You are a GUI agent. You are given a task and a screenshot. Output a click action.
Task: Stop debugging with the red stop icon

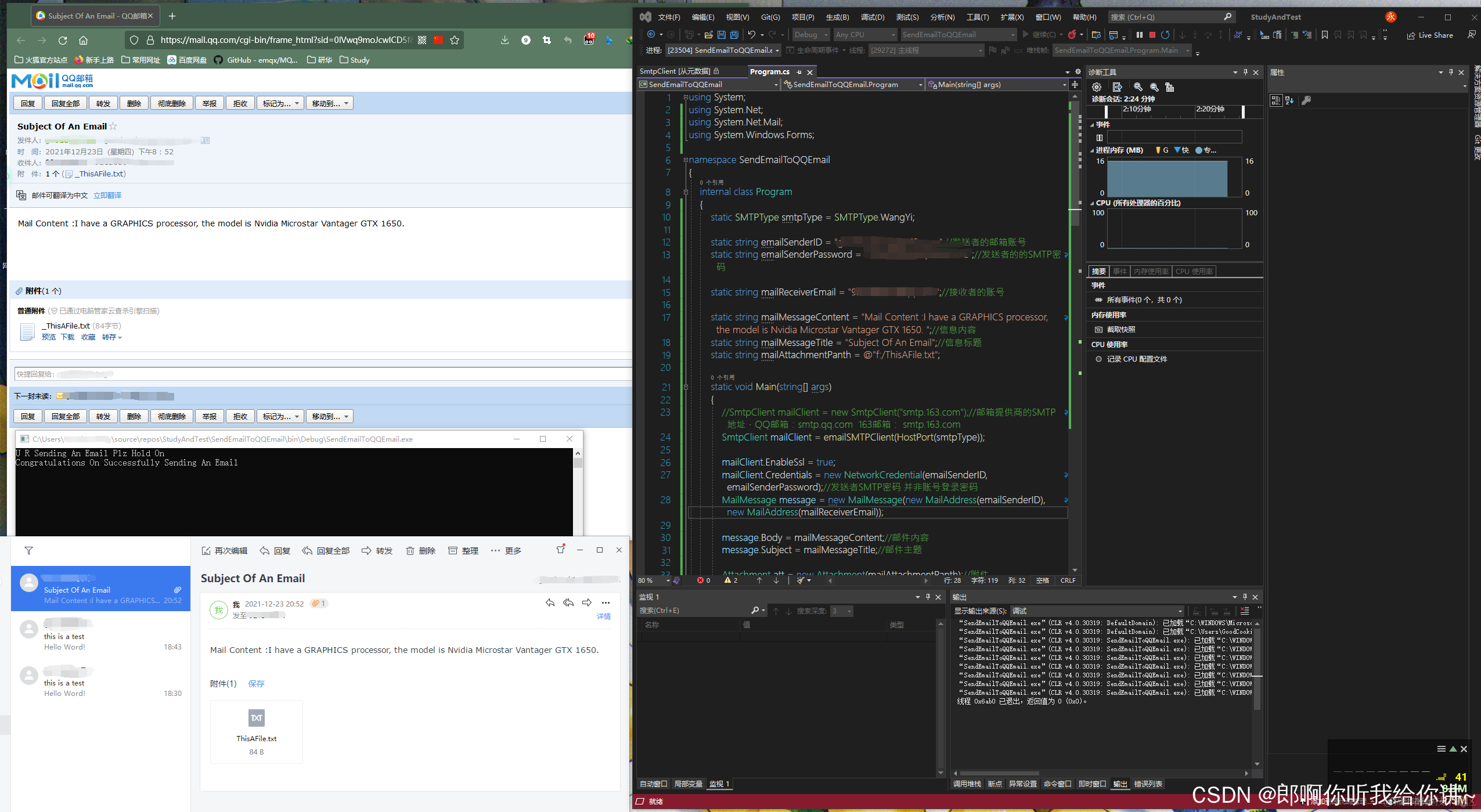coord(1152,35)
